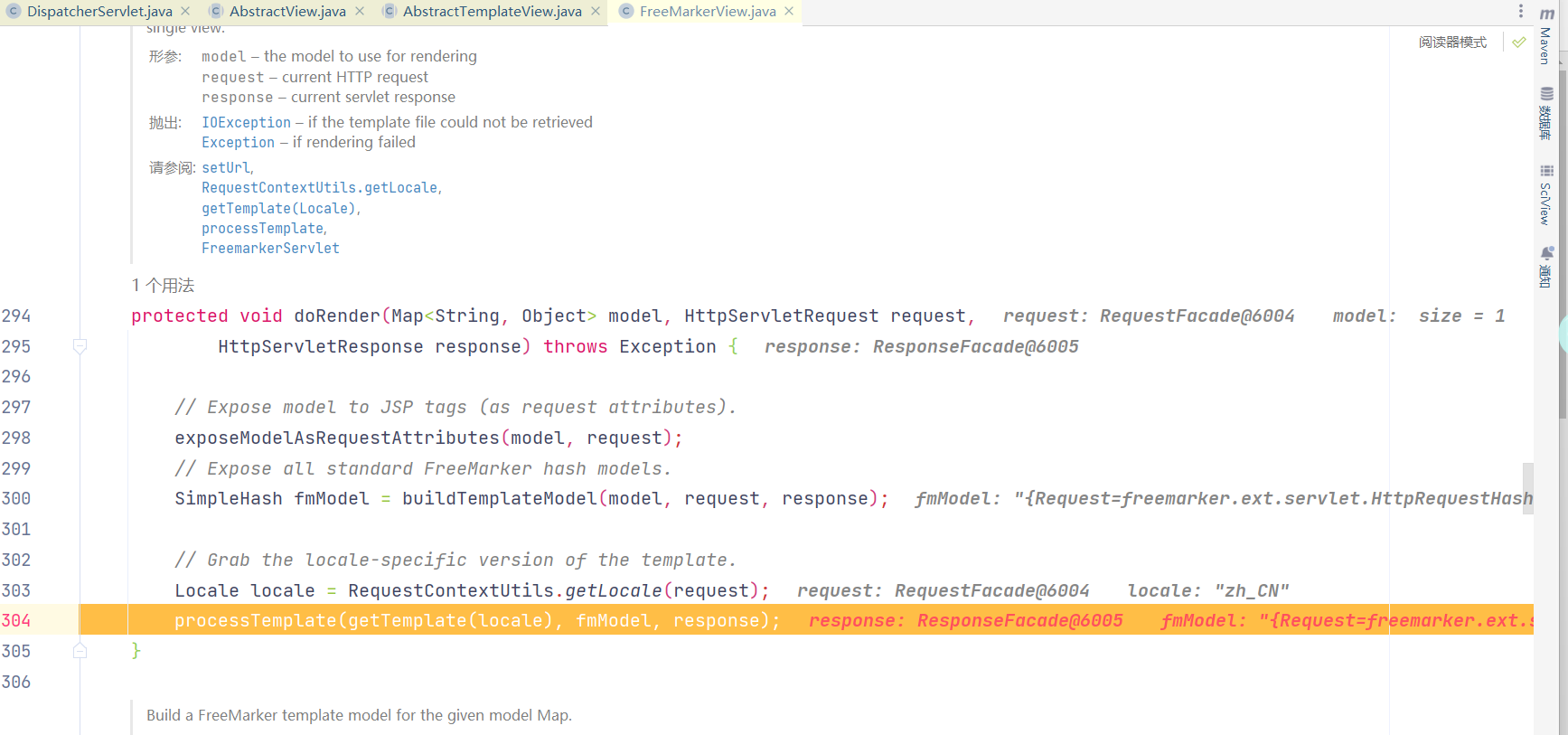This screenshot has height=735, width=1568.
Task: Open the SciView tool window
Action: pyautogui.click(x=1546, y=194)
